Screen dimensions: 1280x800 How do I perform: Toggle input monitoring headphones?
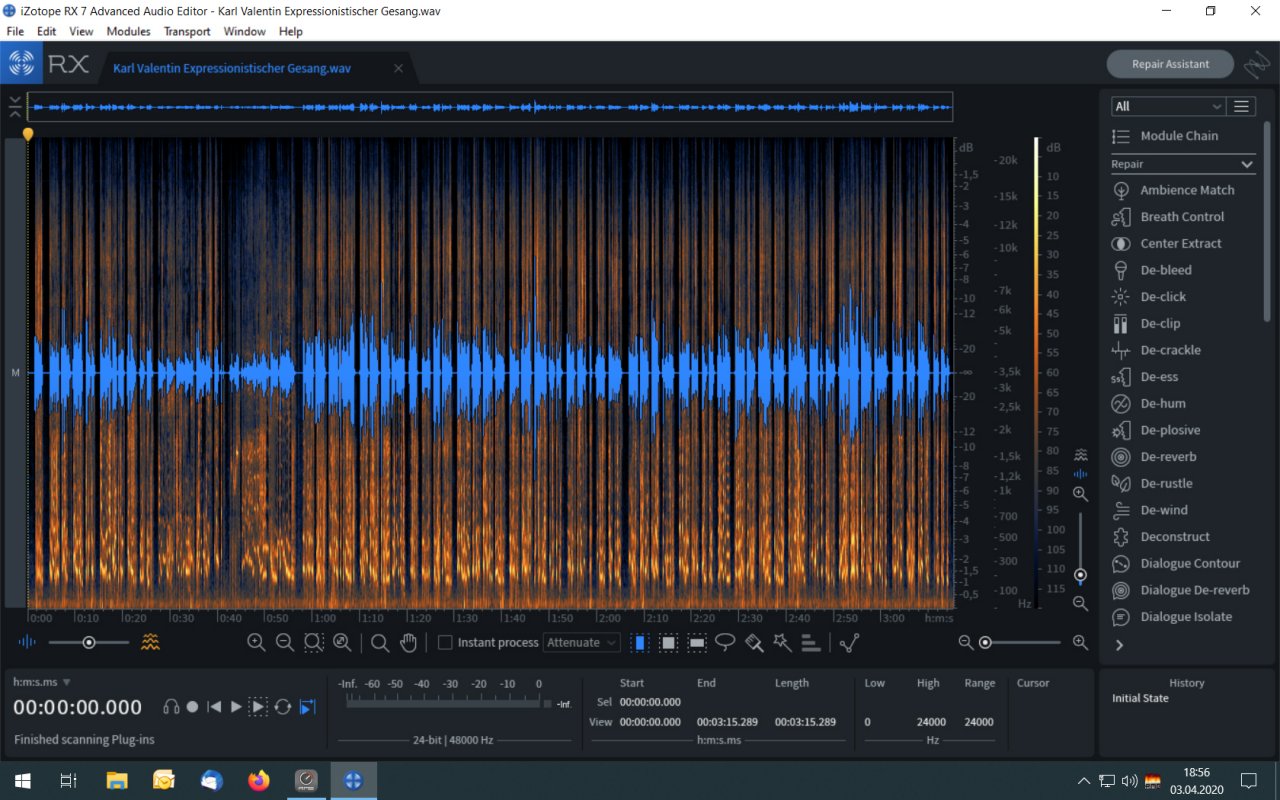point(171,707)
